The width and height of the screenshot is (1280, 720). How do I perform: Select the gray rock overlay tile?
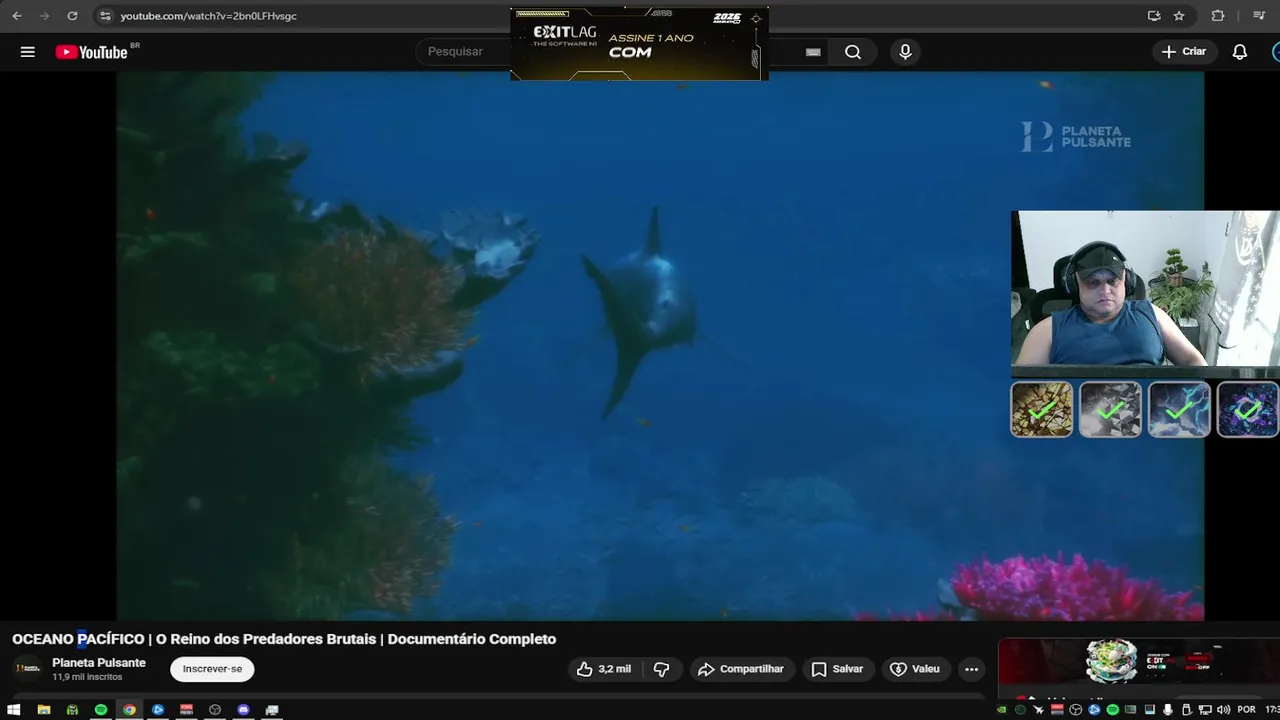pos(1110,409)
